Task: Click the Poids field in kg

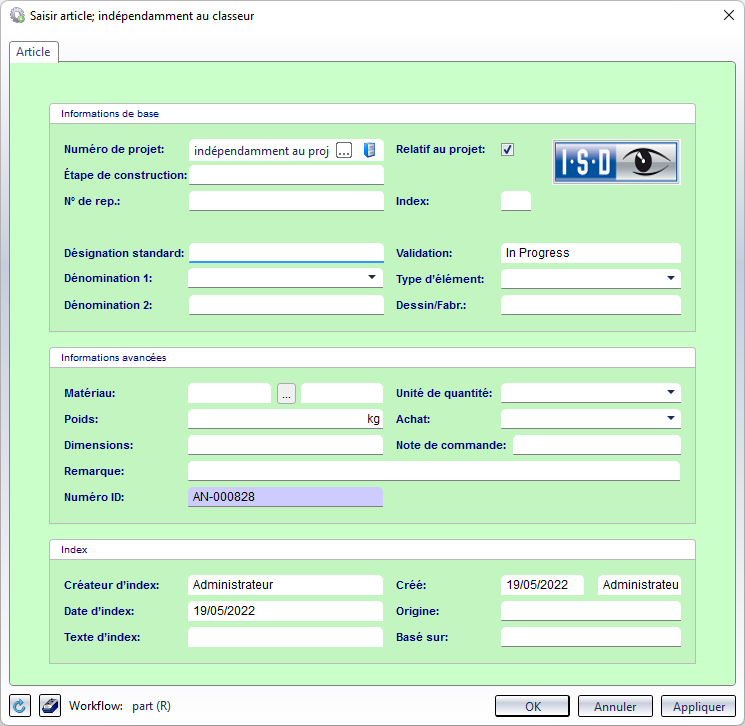Action: click(276, 420)
